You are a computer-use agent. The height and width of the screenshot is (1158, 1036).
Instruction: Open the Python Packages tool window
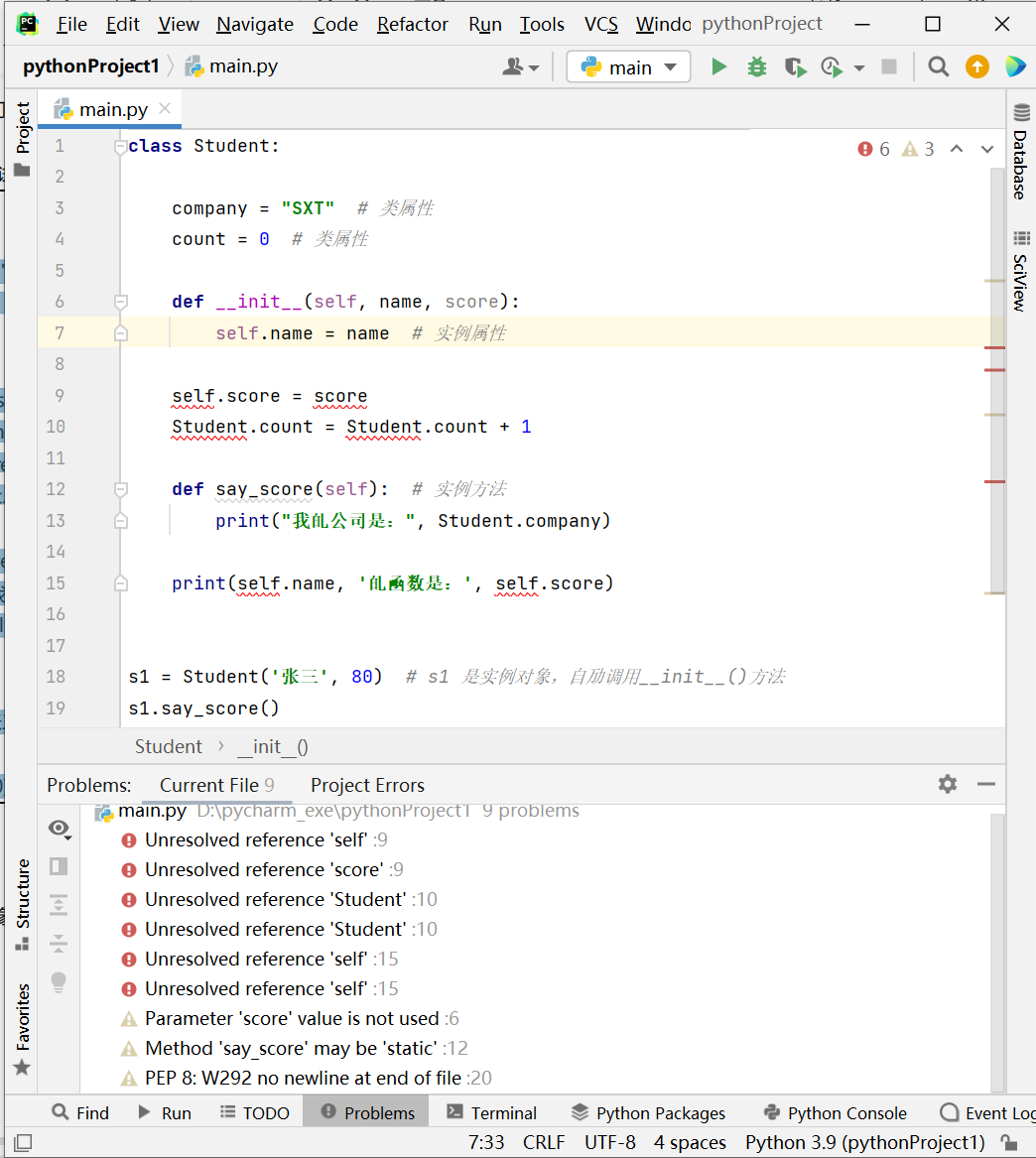[648, 1113]
